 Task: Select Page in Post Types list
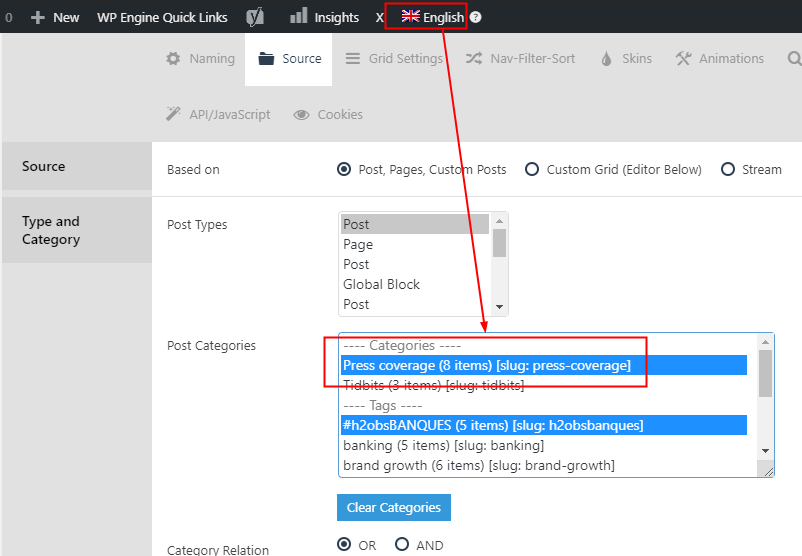pyautogui.click(x=415, y=244)
